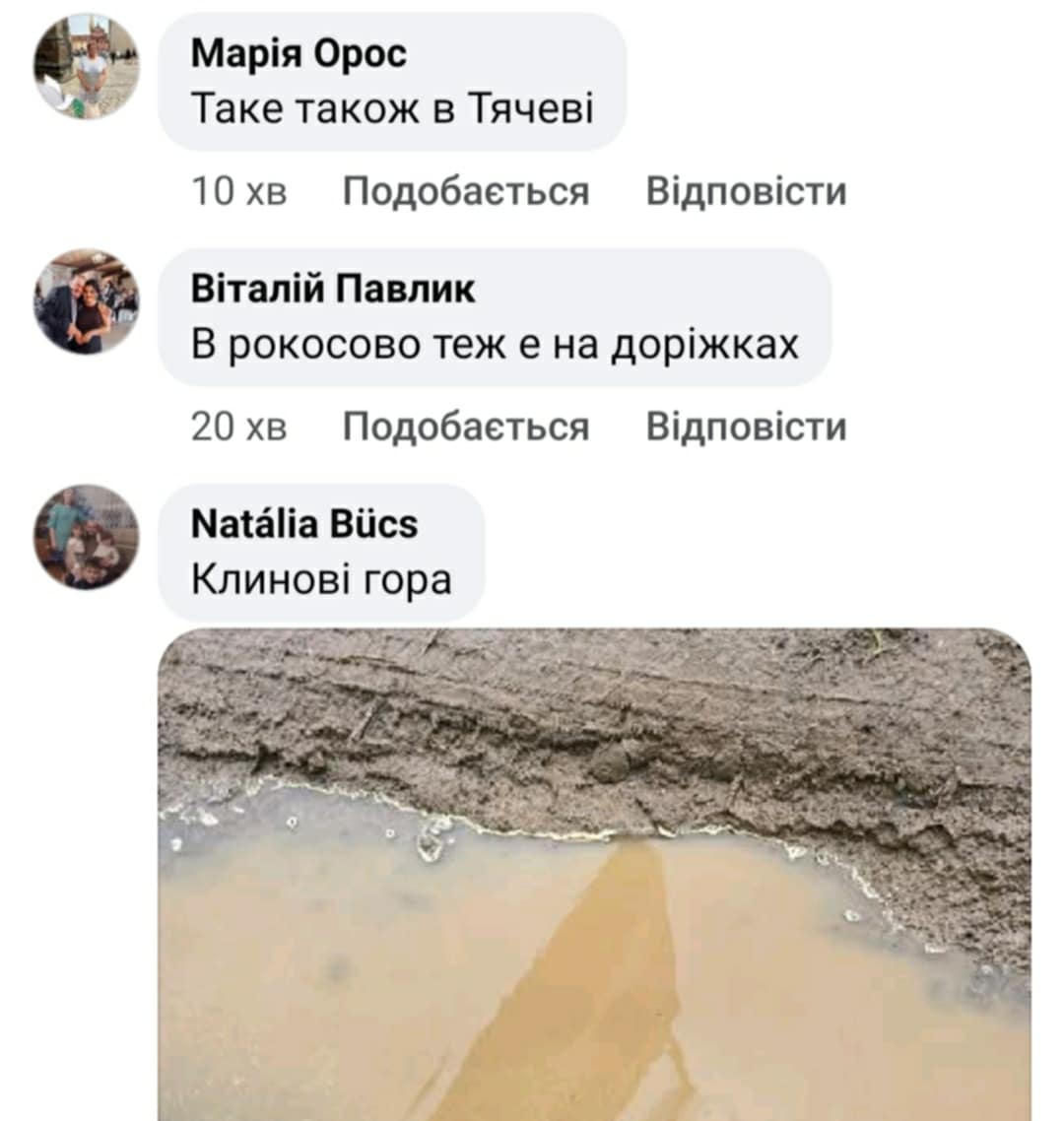Open the attached muddy puddle photo
The width and height of the screenshot is (1064, 1121).
point(594,875)
